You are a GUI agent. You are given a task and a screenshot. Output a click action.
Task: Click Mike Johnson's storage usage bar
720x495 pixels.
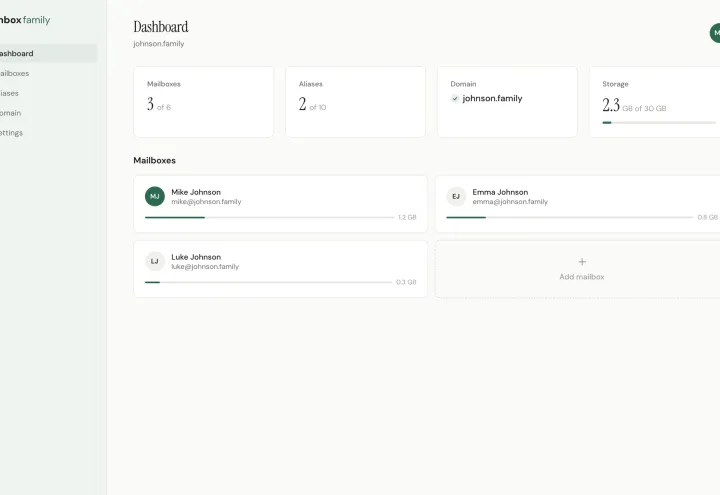[x=270, y=217]
